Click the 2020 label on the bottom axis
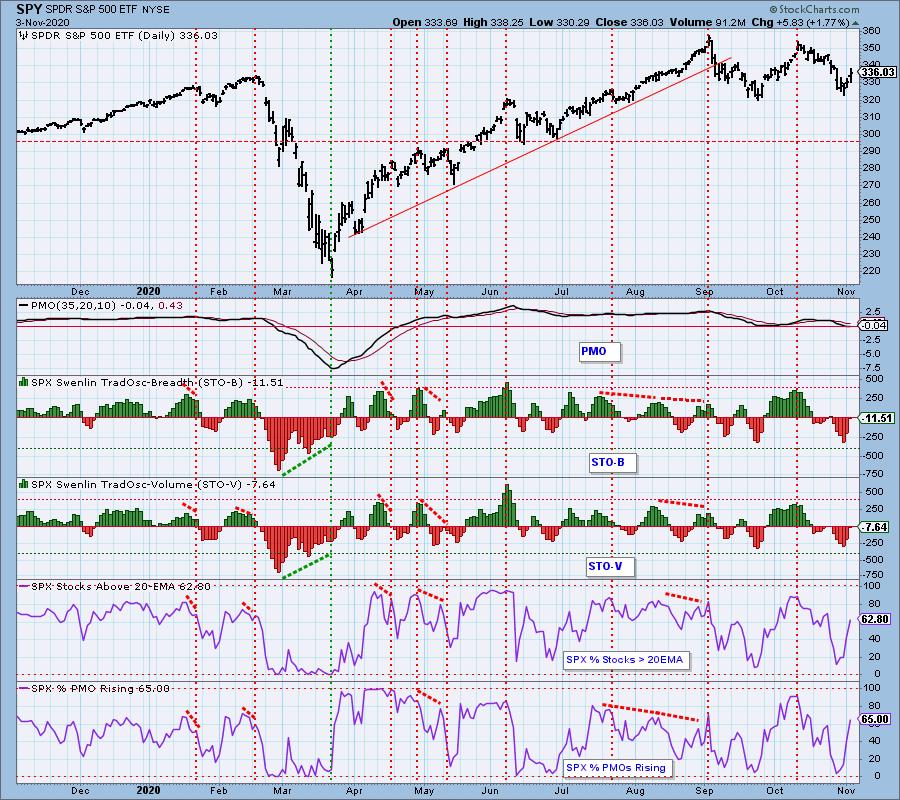 148,791
